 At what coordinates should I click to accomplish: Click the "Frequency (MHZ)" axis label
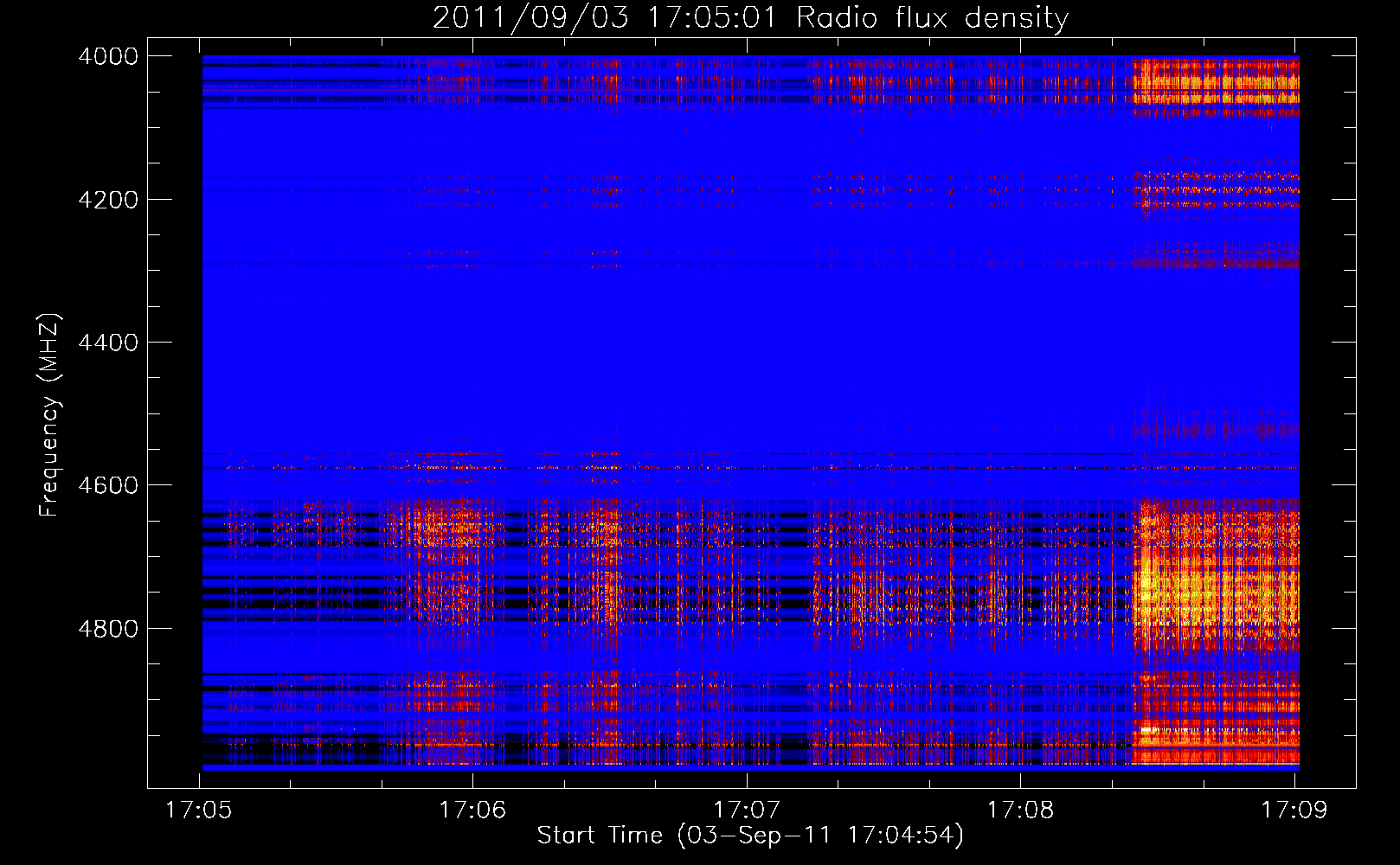pos(50,416)
